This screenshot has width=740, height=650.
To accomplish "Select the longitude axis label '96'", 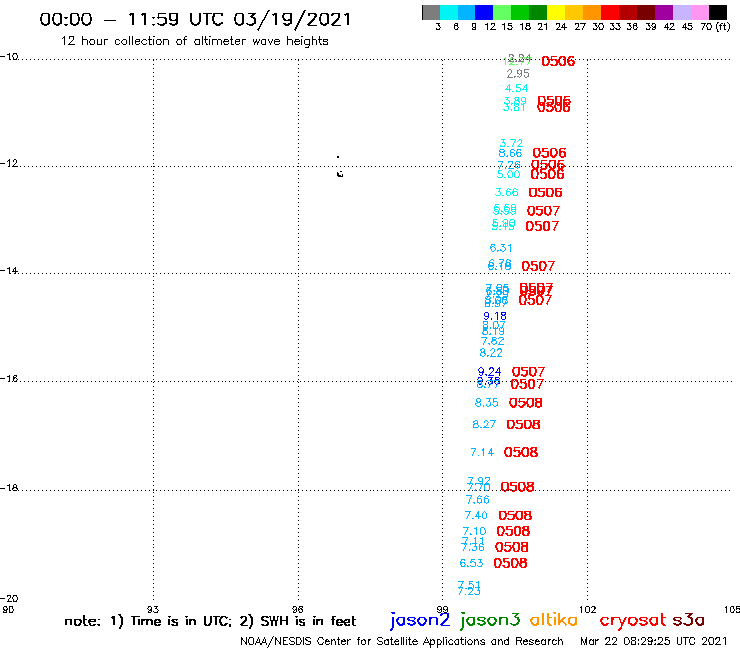I will pos(297,609).
